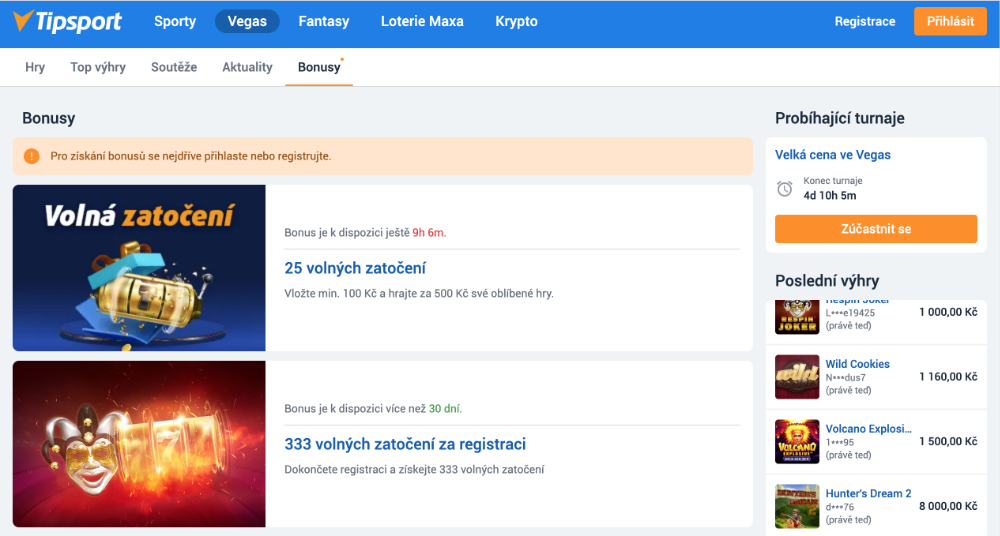Screen dimensions: 1000x536
Task: Click the 1 000,00 Kč win amount
Action: coord(948,312)
